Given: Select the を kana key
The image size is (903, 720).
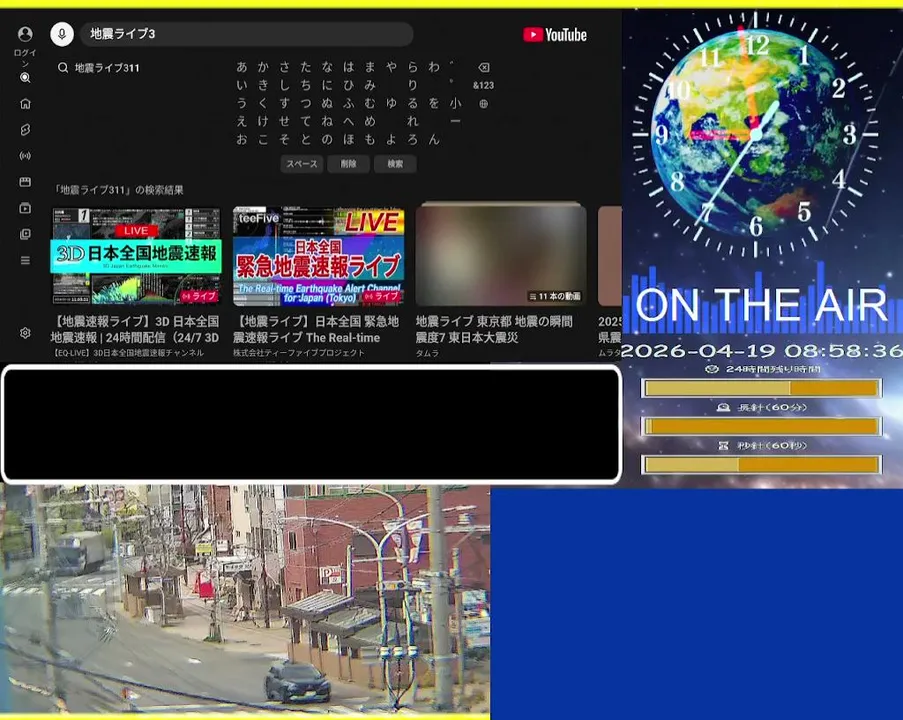Looking at the screenshot, I should [434, 103].
